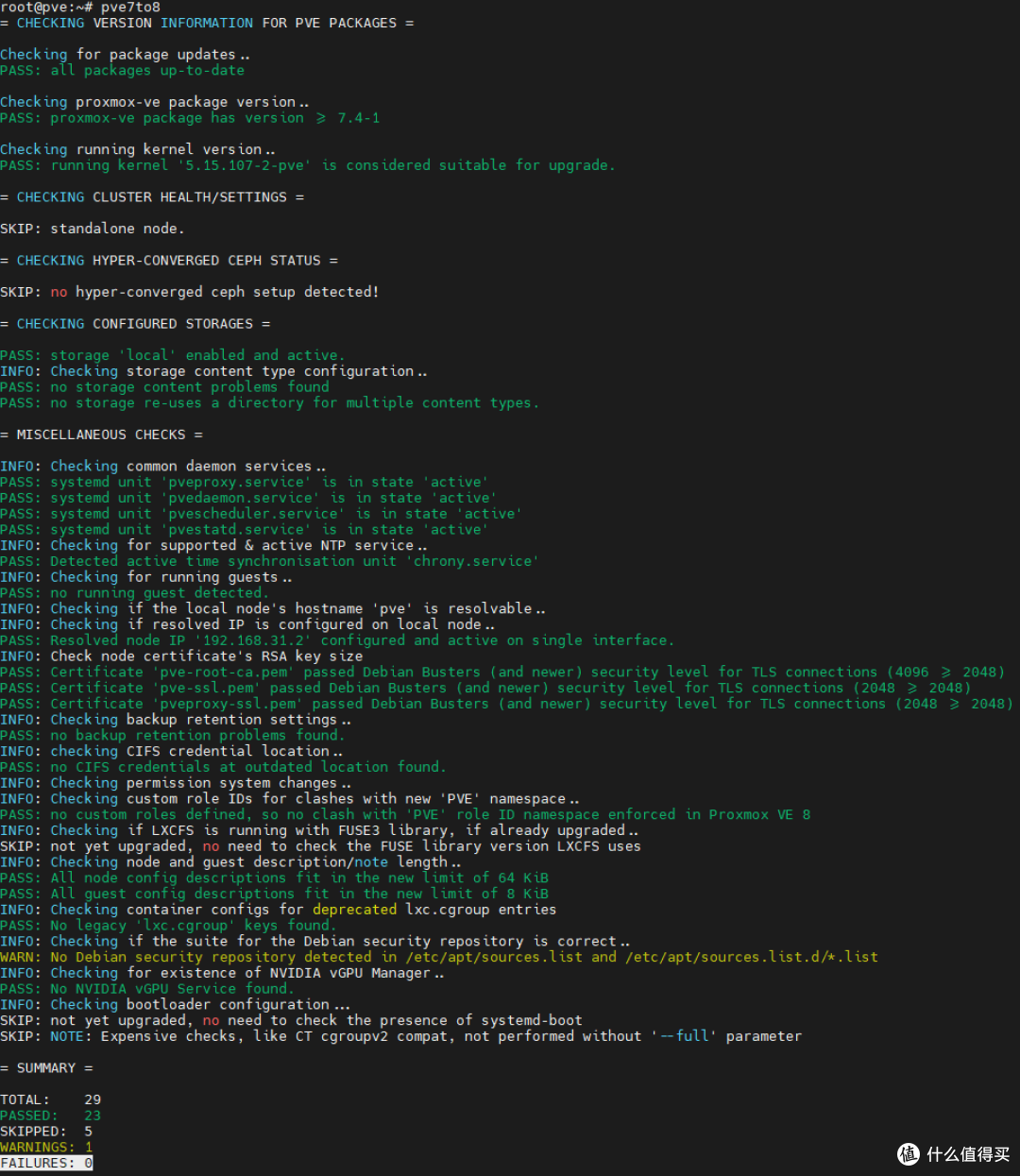Click the PASSED: 23 summary line

(50, 1116)
